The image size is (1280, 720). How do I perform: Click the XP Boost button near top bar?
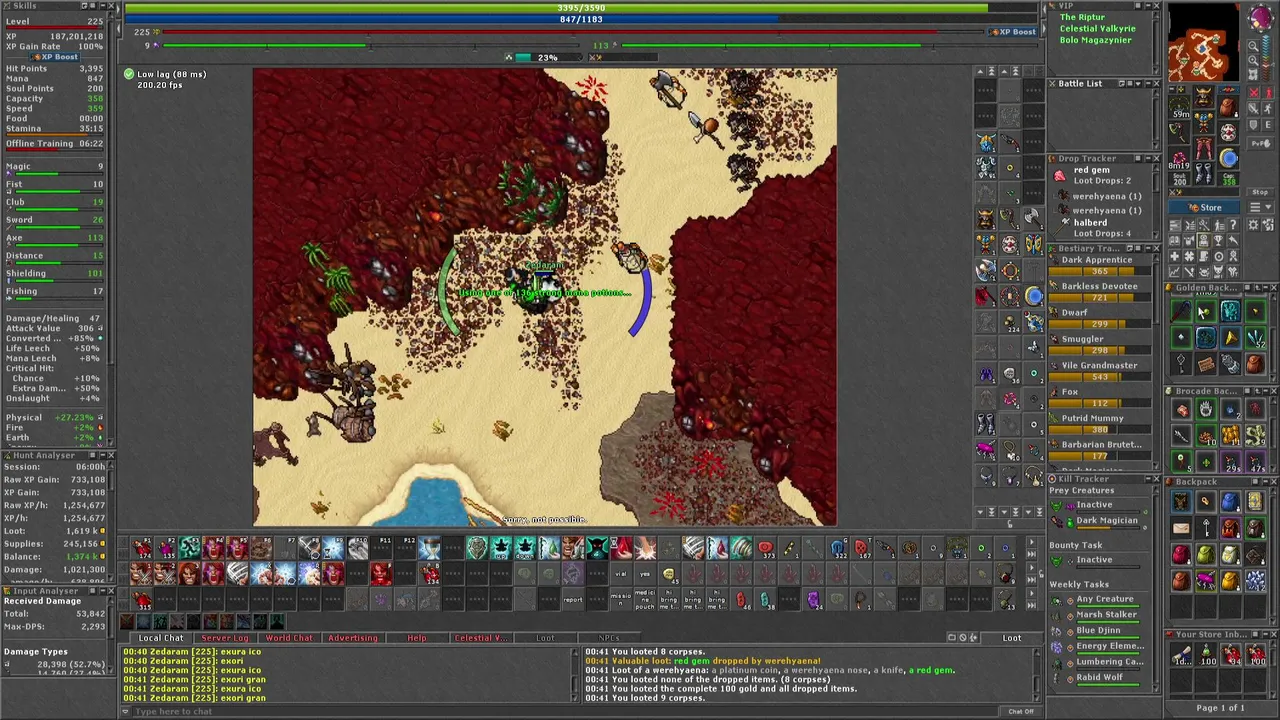[1012, 32]
